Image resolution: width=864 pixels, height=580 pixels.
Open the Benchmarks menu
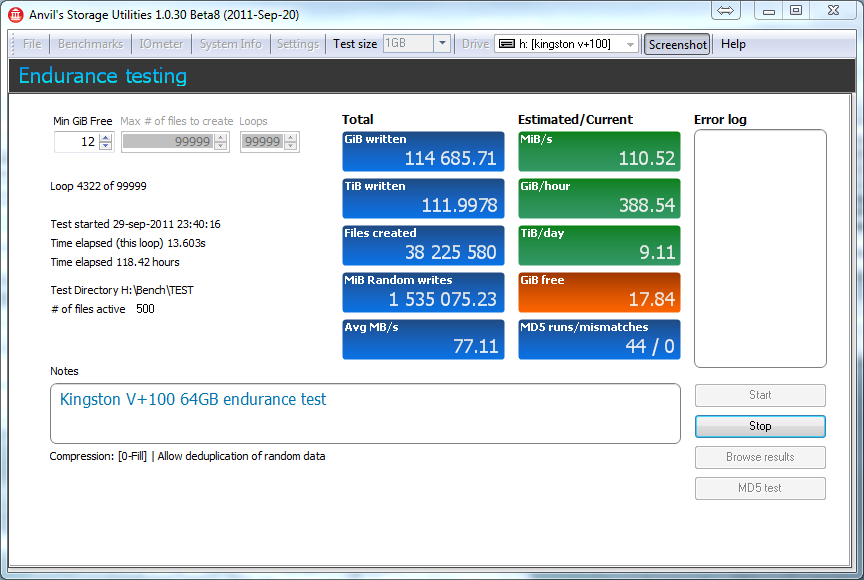90,44
